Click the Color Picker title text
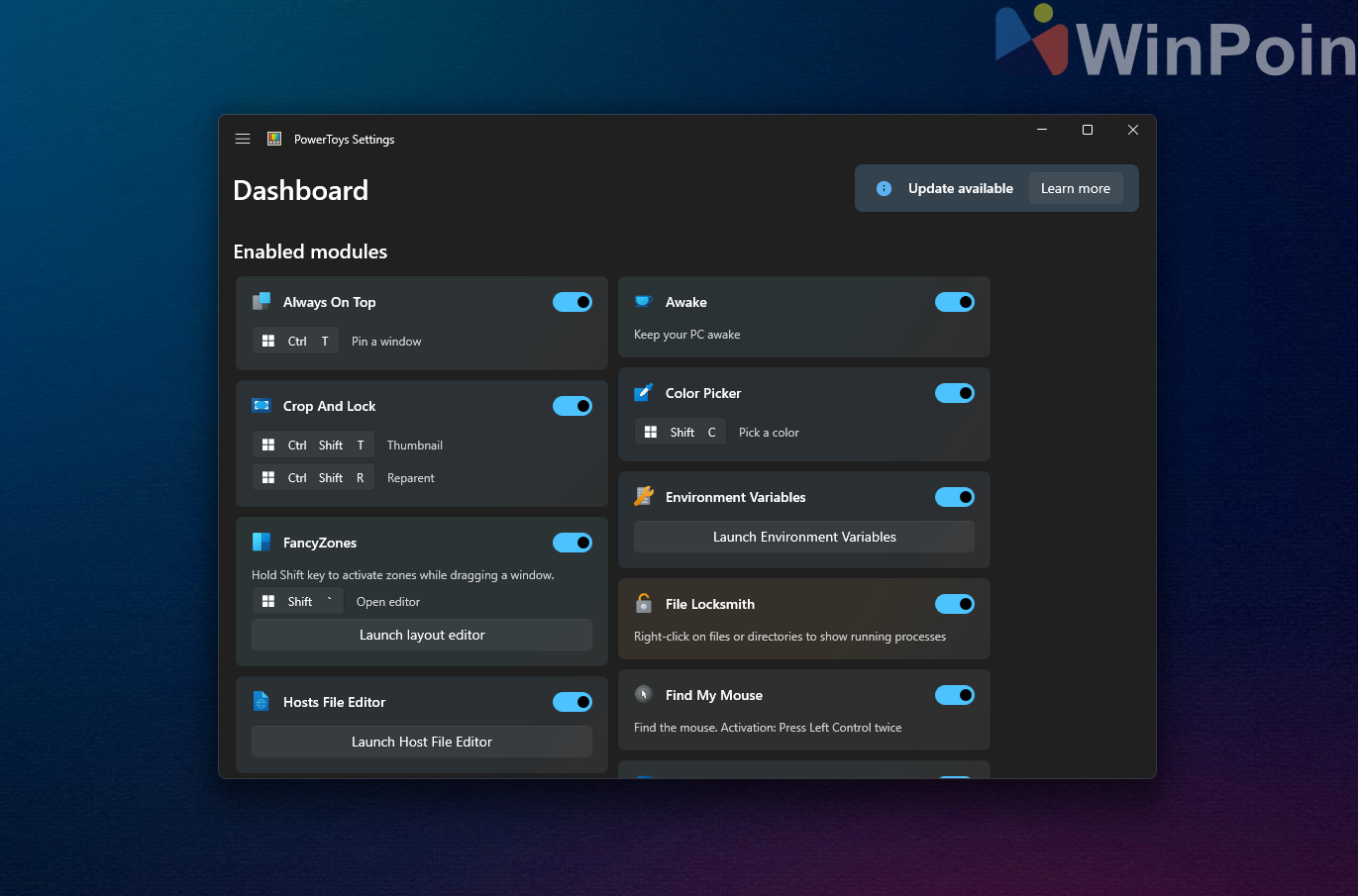 703,393
